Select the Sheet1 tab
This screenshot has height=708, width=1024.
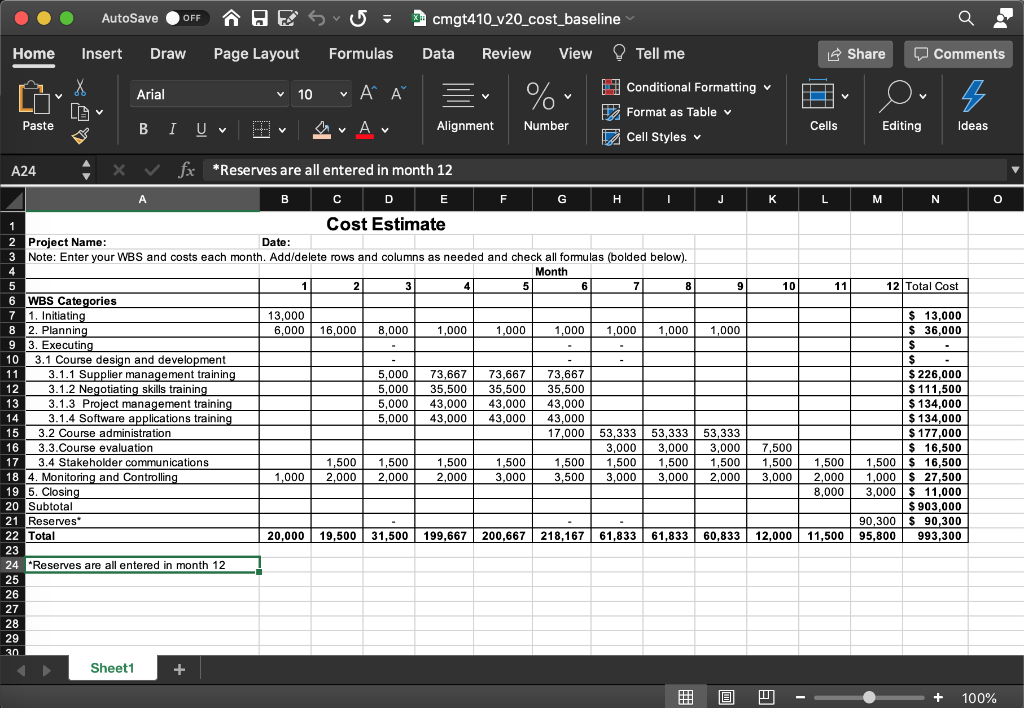click(x=112, y=668)
